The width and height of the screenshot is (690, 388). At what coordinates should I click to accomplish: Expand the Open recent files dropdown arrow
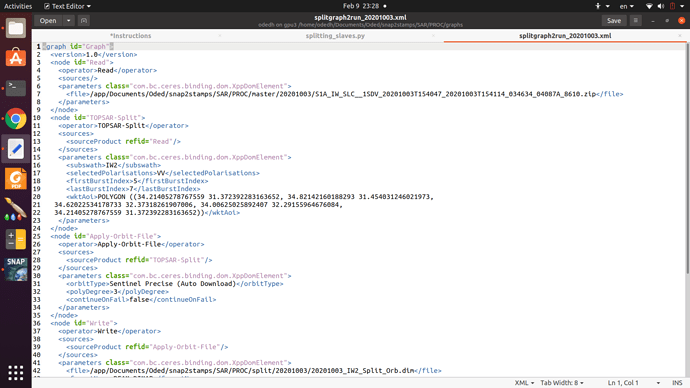[69, 21]
